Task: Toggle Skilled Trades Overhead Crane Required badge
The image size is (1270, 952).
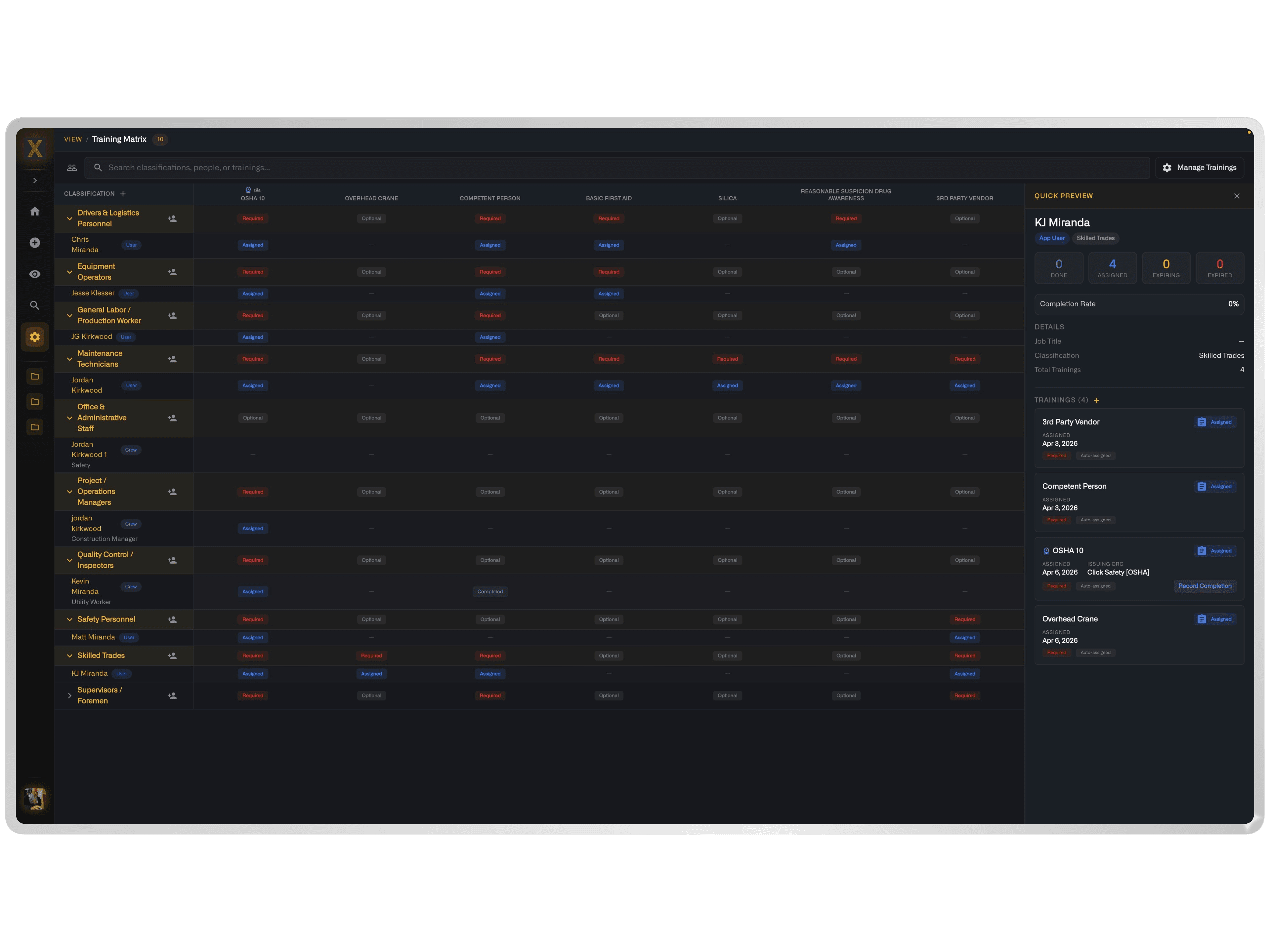Action: 371,656
